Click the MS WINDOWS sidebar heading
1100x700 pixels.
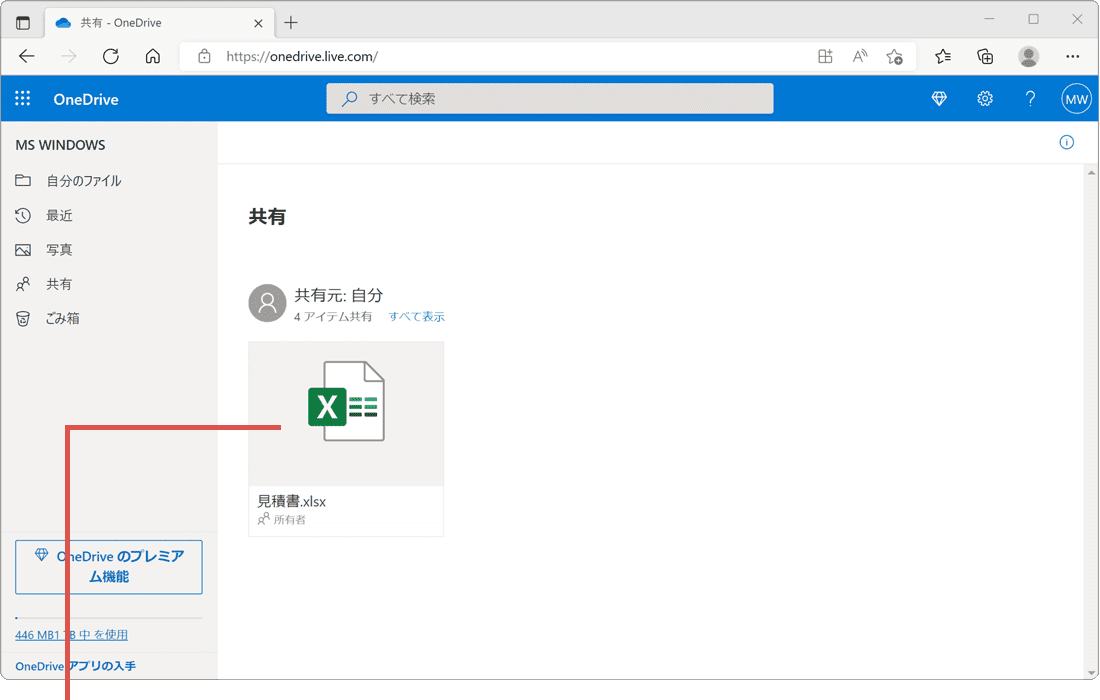click(x=60, y=145)
